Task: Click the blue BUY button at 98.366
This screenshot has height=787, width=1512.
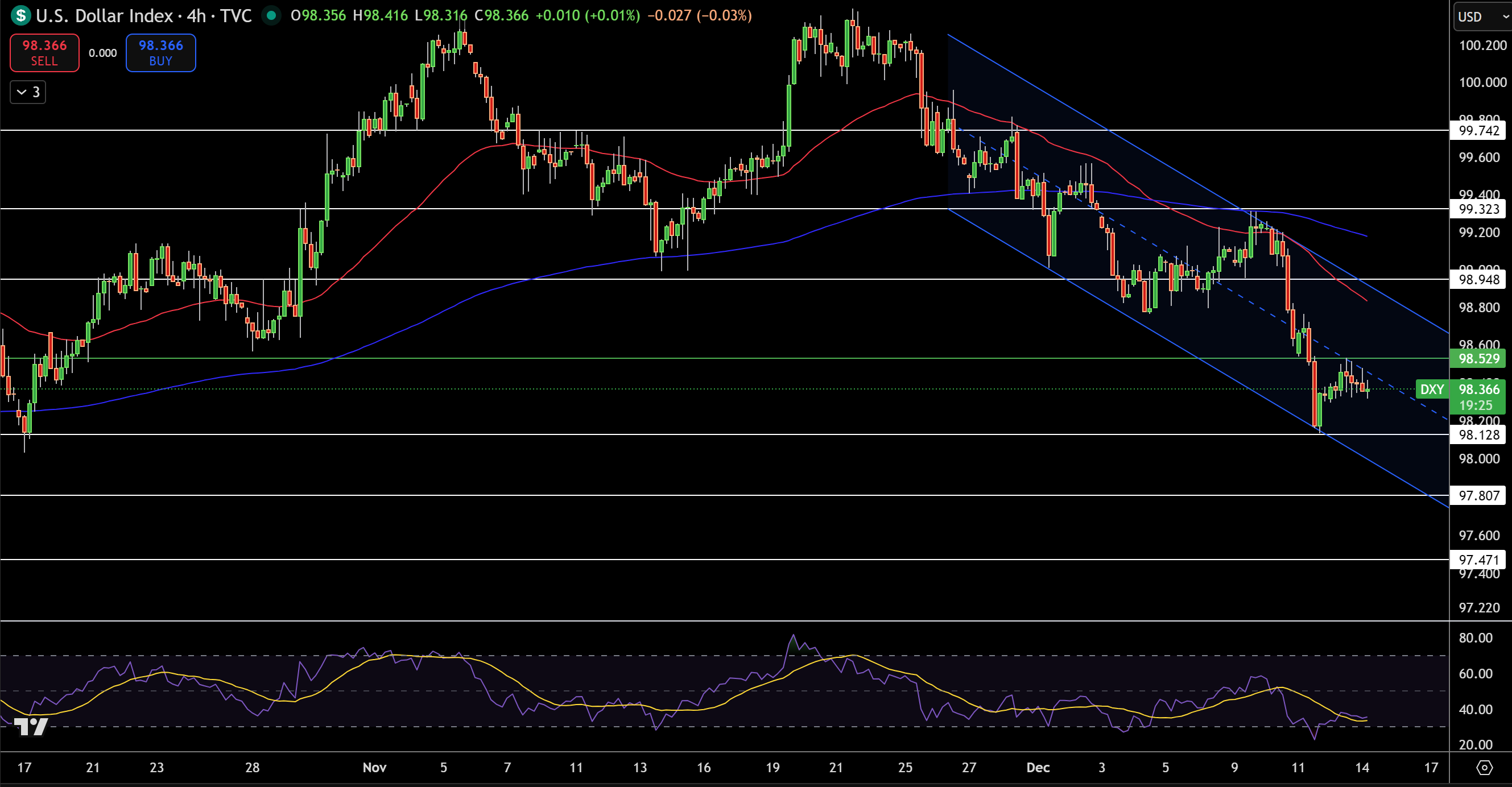Action: click(160, 53)
